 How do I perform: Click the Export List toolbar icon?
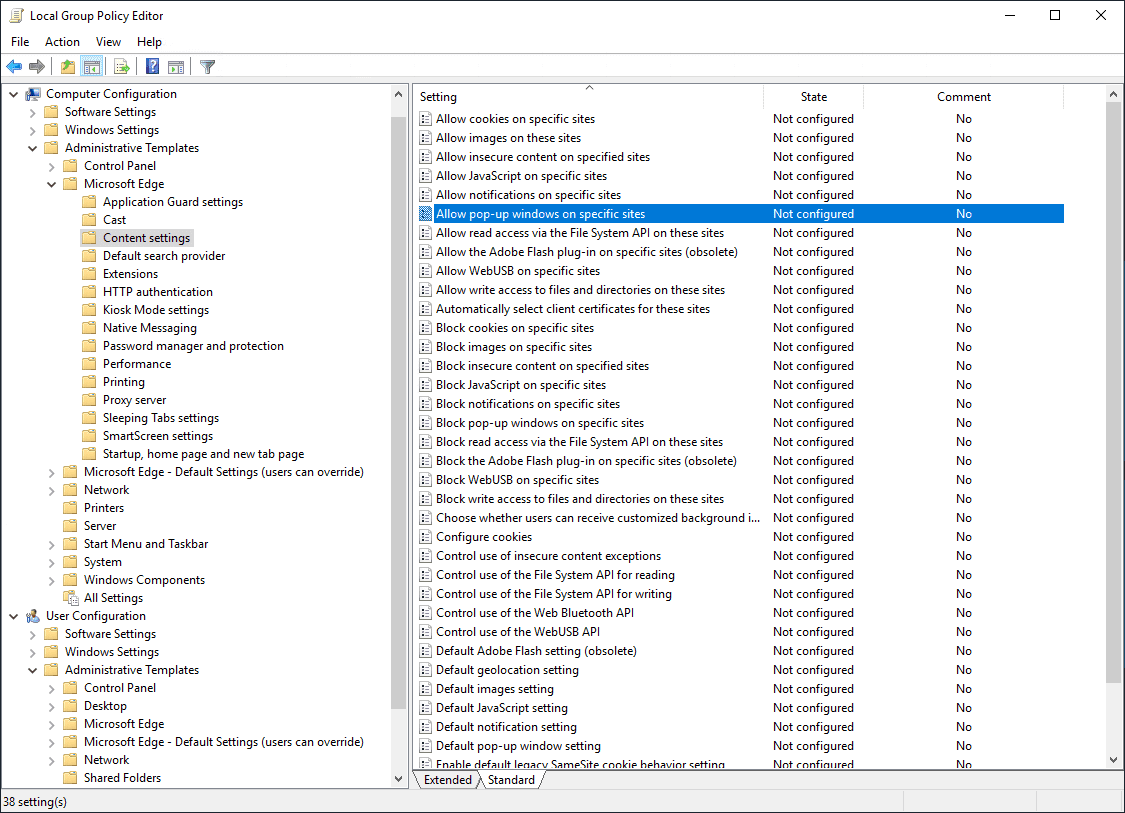[122, 67]
